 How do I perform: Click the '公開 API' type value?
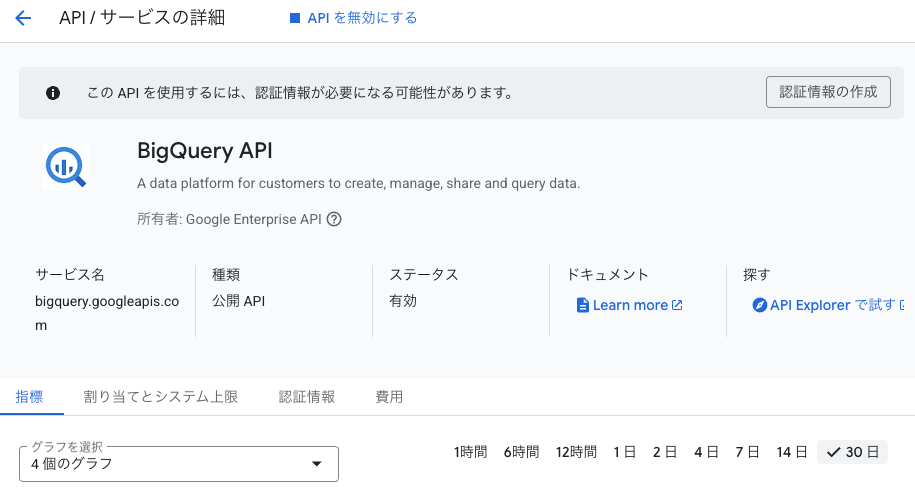[238, 301]
